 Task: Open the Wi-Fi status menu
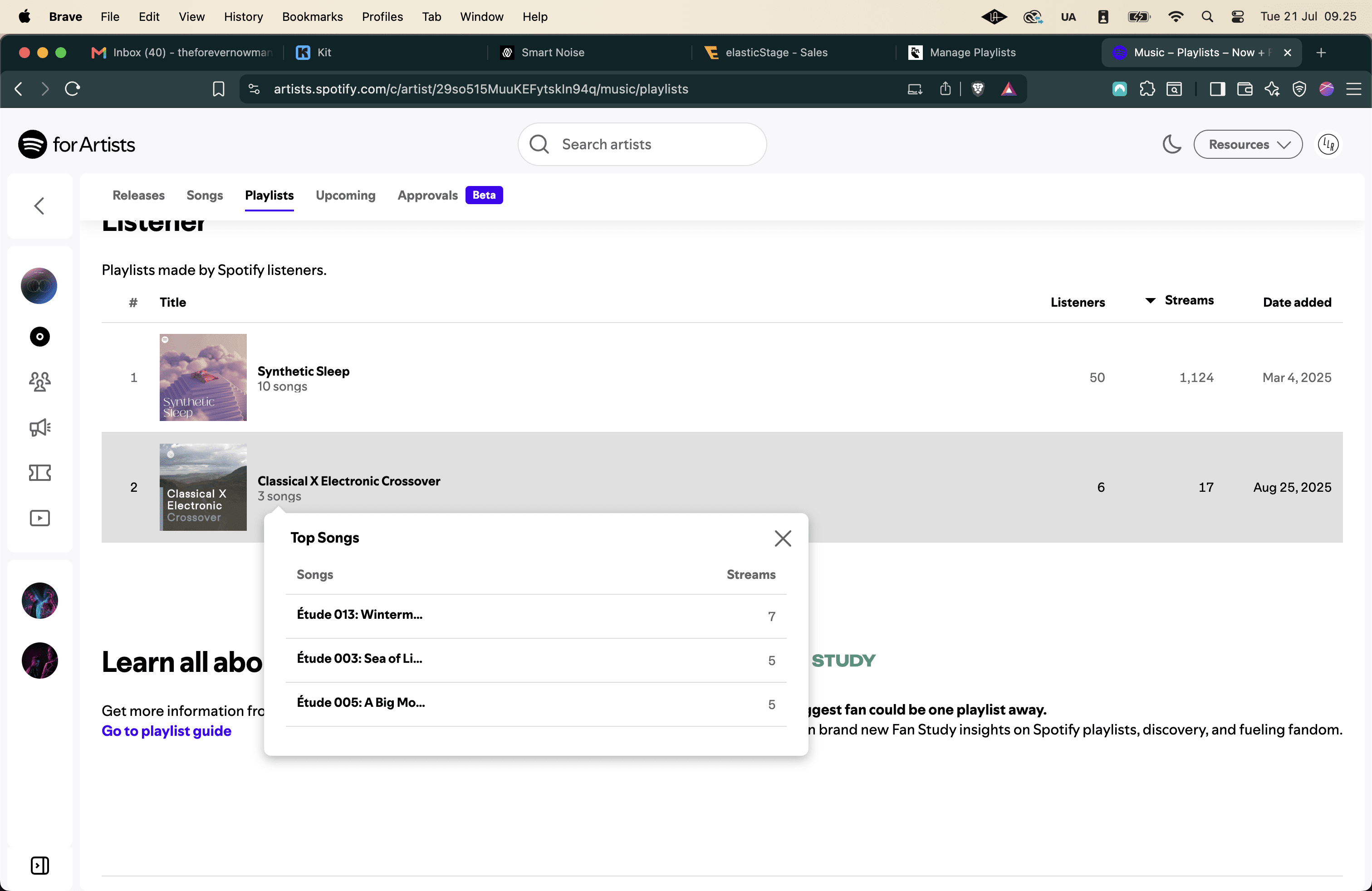pyautogui.click(x=1176, y=17)
